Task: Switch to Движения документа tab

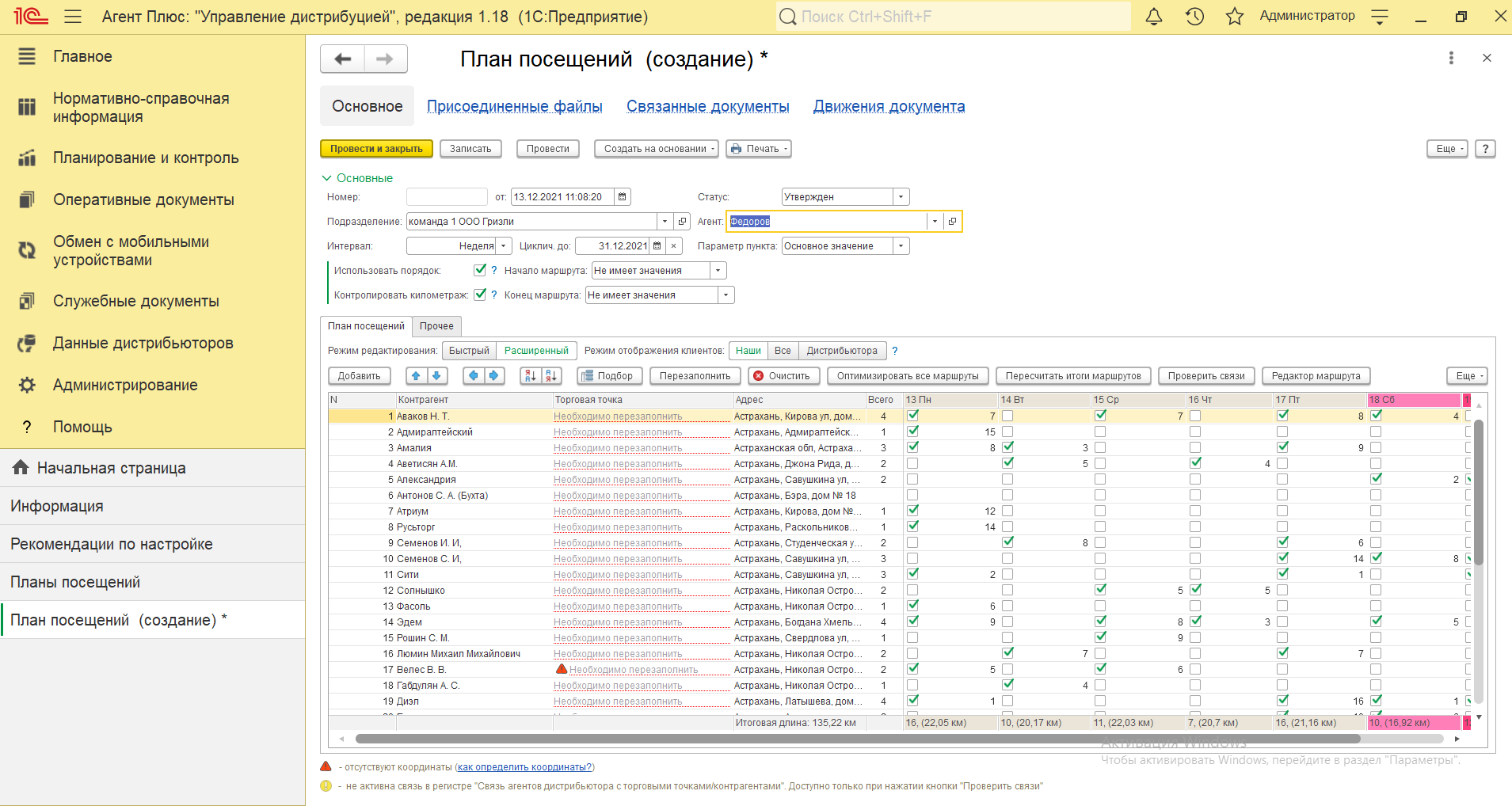Action: point(889,106)
